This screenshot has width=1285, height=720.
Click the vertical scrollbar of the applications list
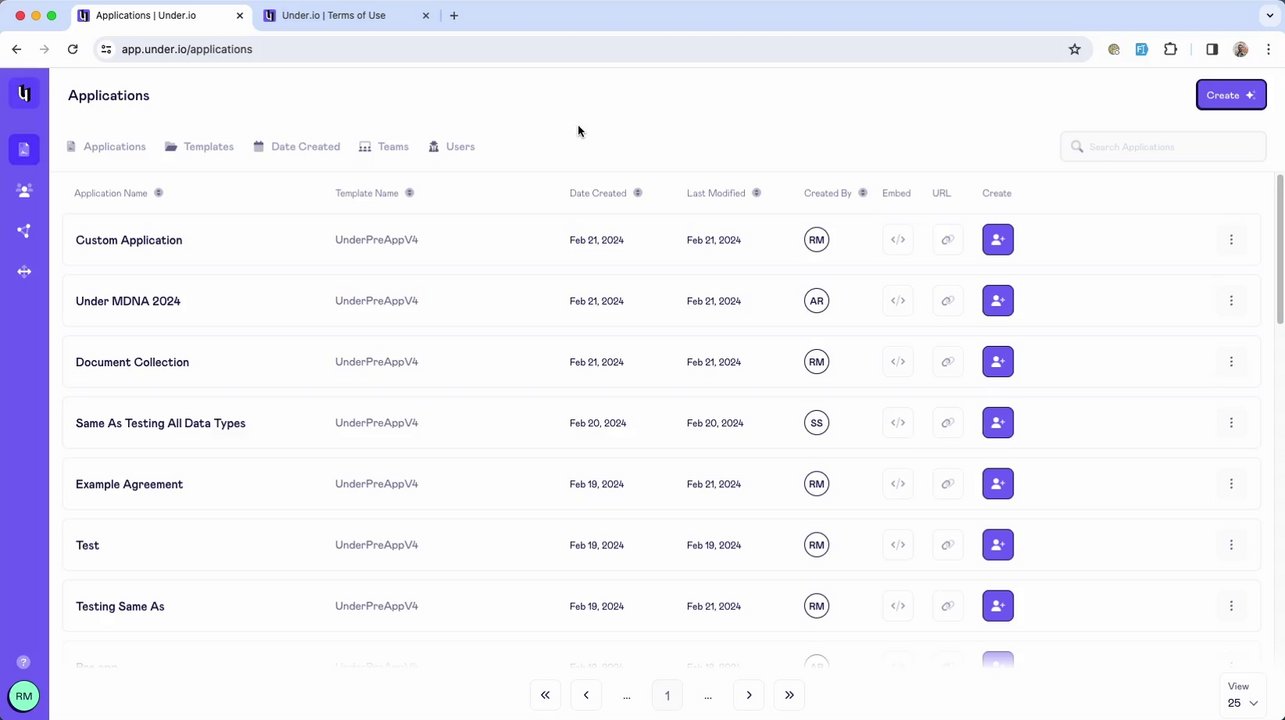tap(1280, 248)
